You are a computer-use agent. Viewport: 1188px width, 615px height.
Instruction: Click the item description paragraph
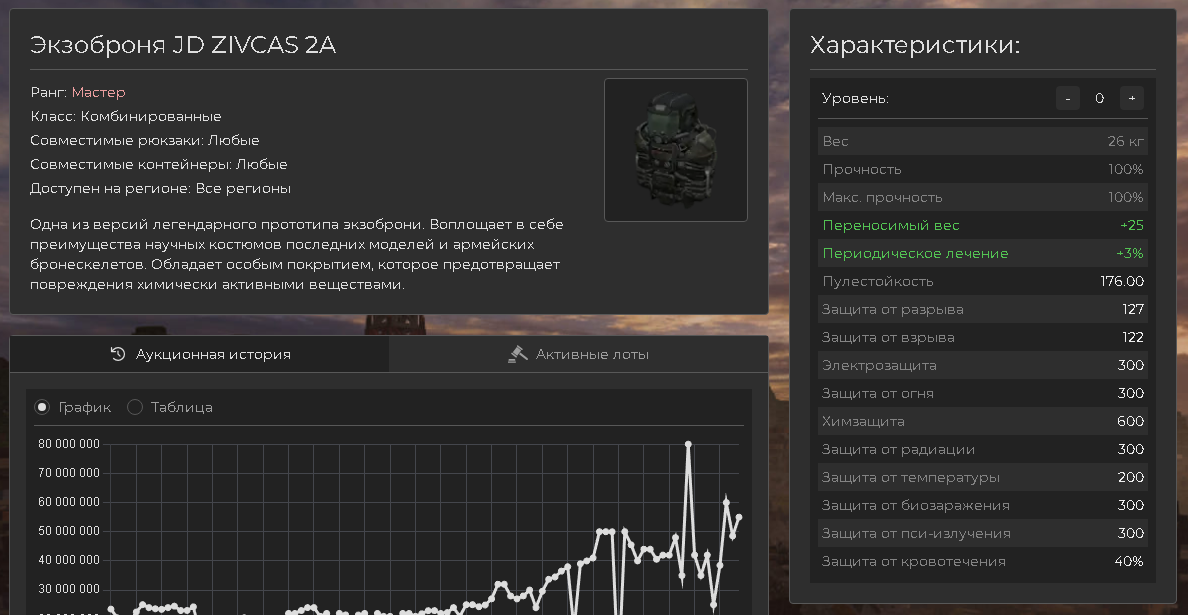[297, 254]
